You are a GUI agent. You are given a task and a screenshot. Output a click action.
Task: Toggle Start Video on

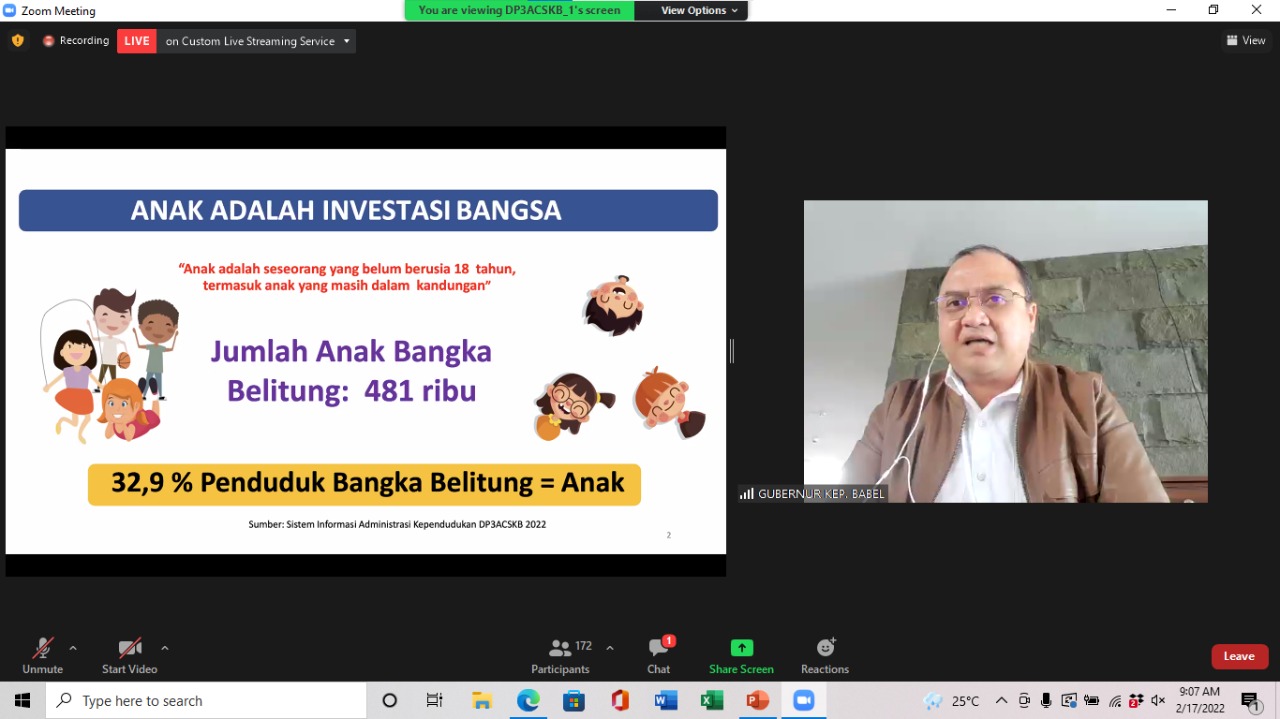click(129, 656)
